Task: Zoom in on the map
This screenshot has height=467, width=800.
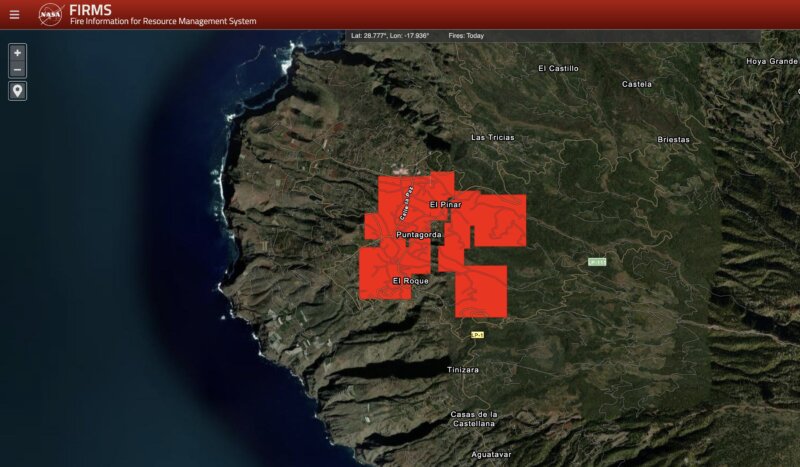Action: pos(17,52)
